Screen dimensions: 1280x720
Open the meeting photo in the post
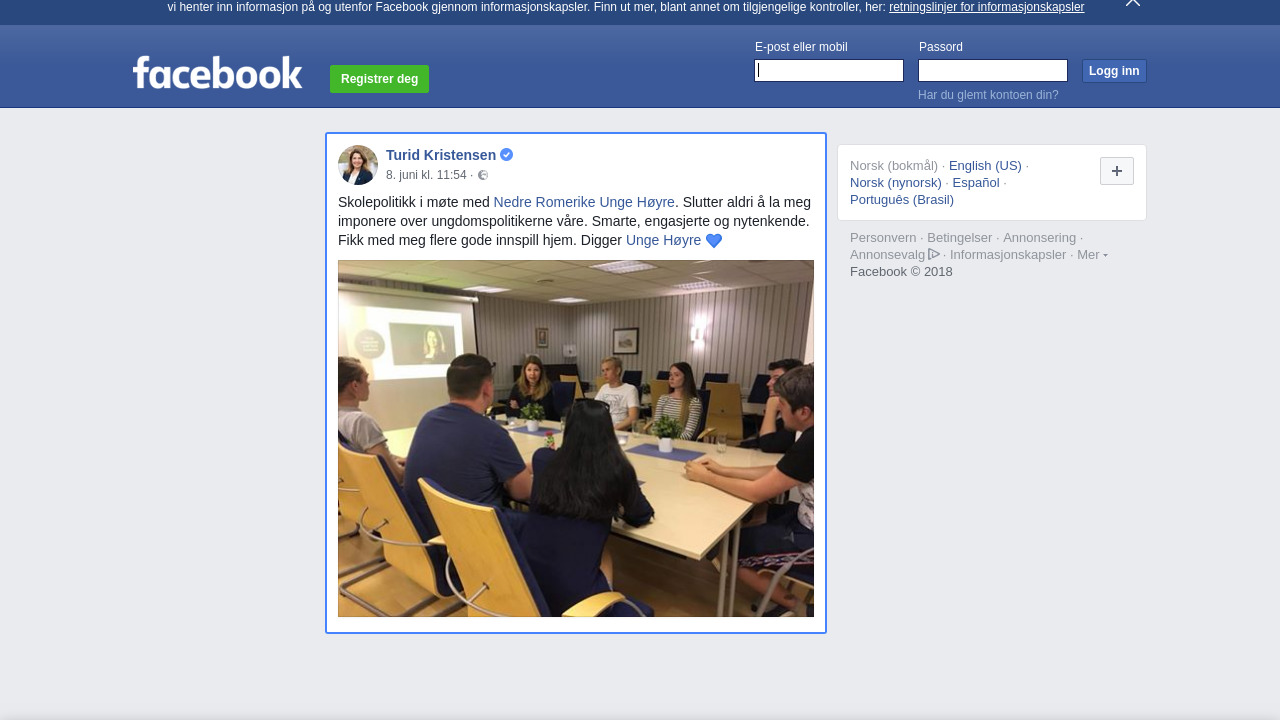click(x=576, y=438)
